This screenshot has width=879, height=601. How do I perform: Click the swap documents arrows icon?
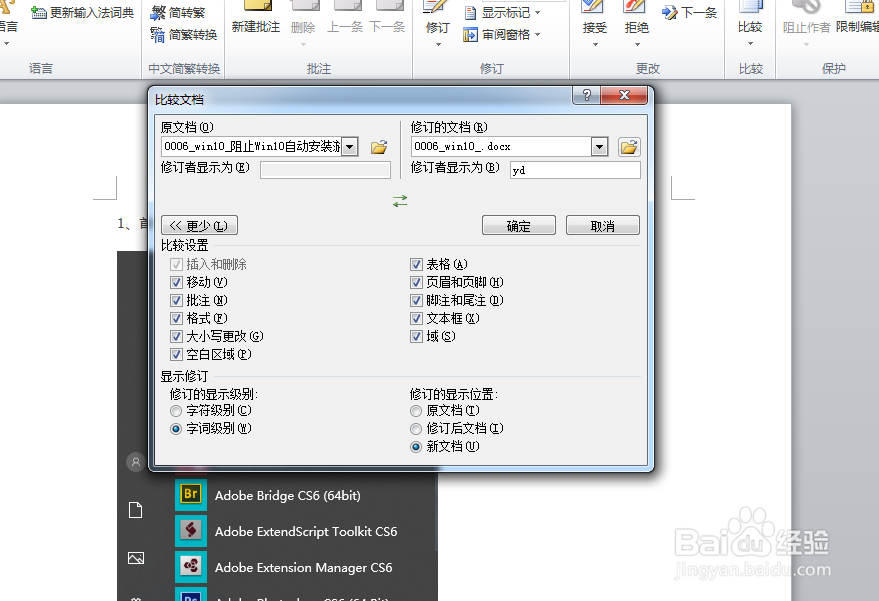pos(400,200)
